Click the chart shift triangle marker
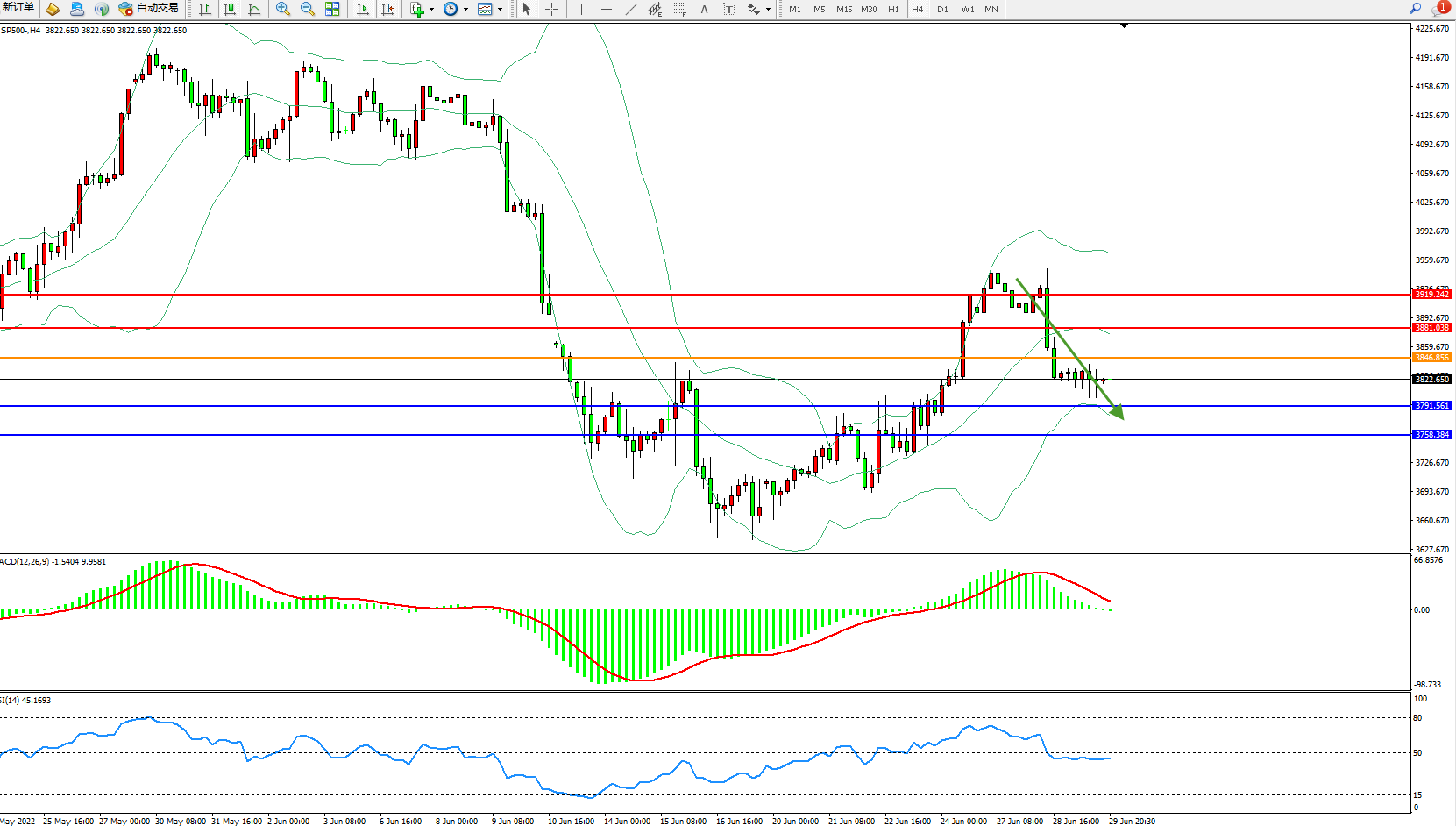The width and height of the screenshot is (1456, 826). 1124,26
